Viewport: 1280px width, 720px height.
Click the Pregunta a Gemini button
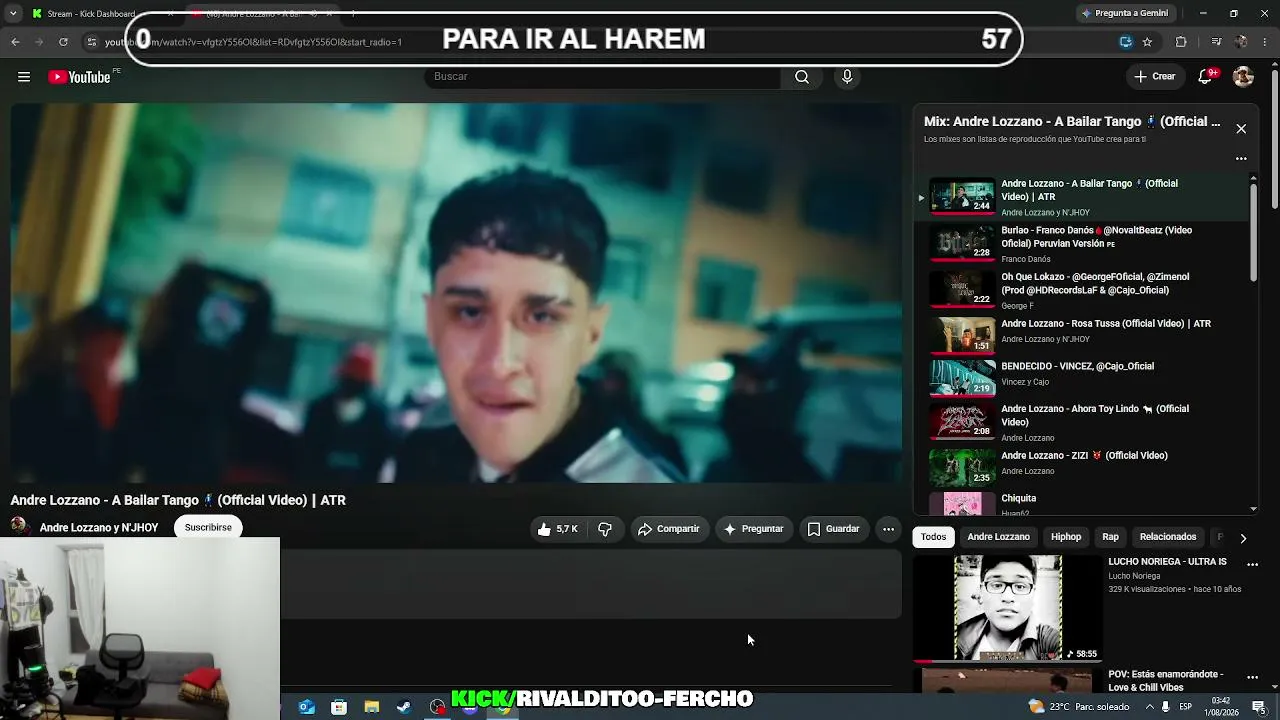[x=1124, y=13]
